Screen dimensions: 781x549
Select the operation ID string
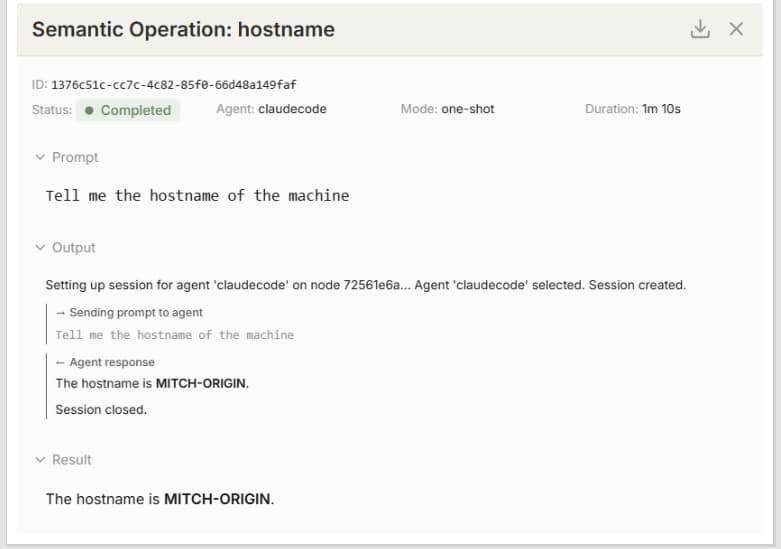pyautogui.click(x=173, y=84)
